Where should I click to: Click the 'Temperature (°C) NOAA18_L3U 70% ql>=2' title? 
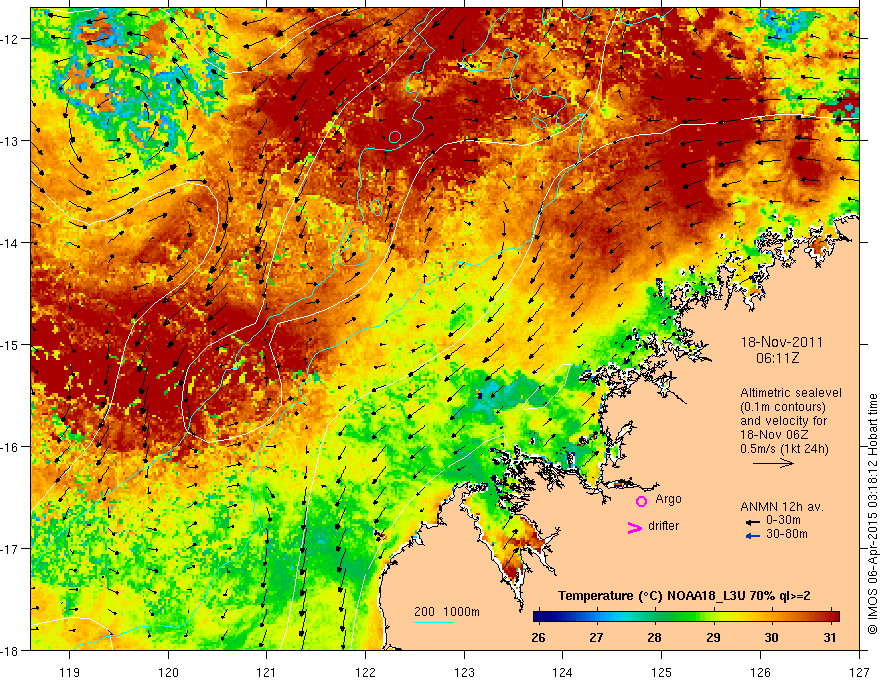pos(684,596)
